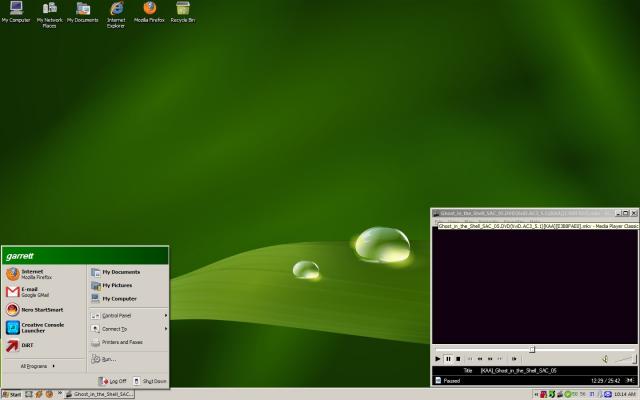Click the red system tray icon

(x=543, y=394)
